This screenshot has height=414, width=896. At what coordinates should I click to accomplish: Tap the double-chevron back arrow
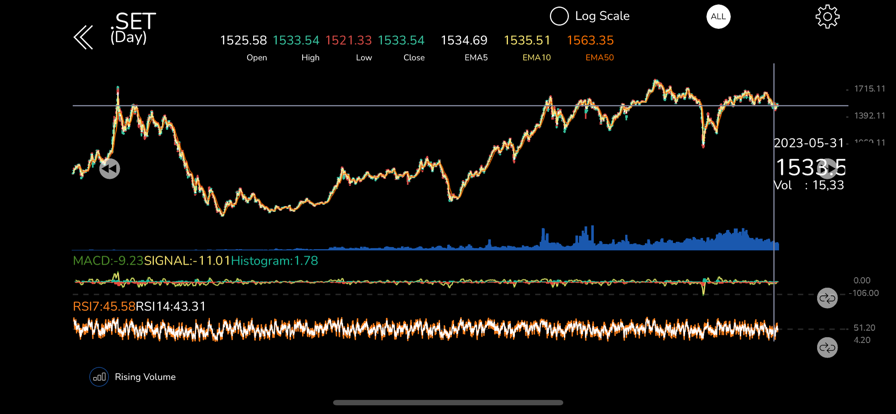click(x=83, y=38)
